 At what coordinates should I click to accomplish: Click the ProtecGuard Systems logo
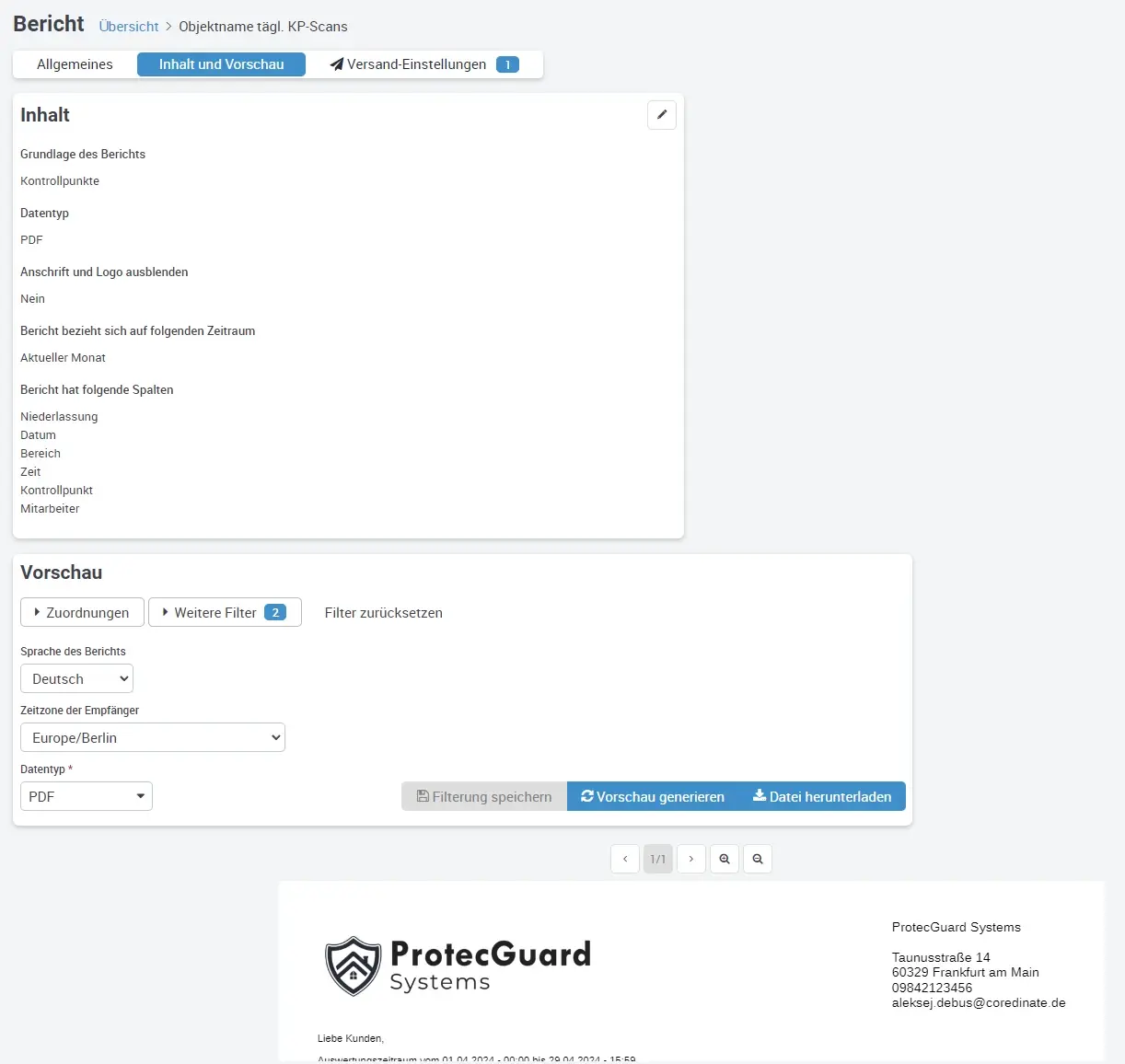pyautogui.click(x=458, y=966)
